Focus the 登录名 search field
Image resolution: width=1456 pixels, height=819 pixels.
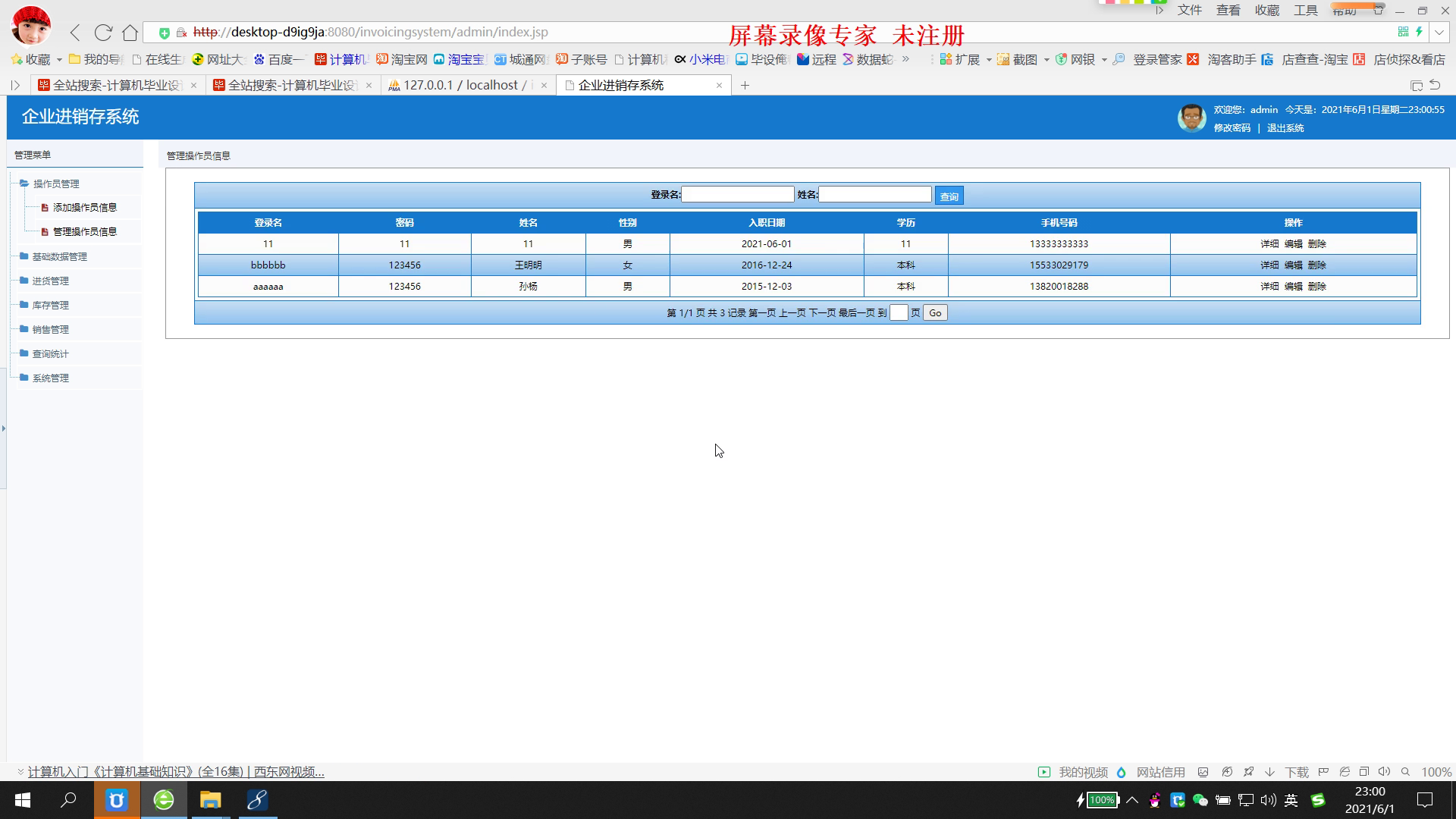coord(738,195)
